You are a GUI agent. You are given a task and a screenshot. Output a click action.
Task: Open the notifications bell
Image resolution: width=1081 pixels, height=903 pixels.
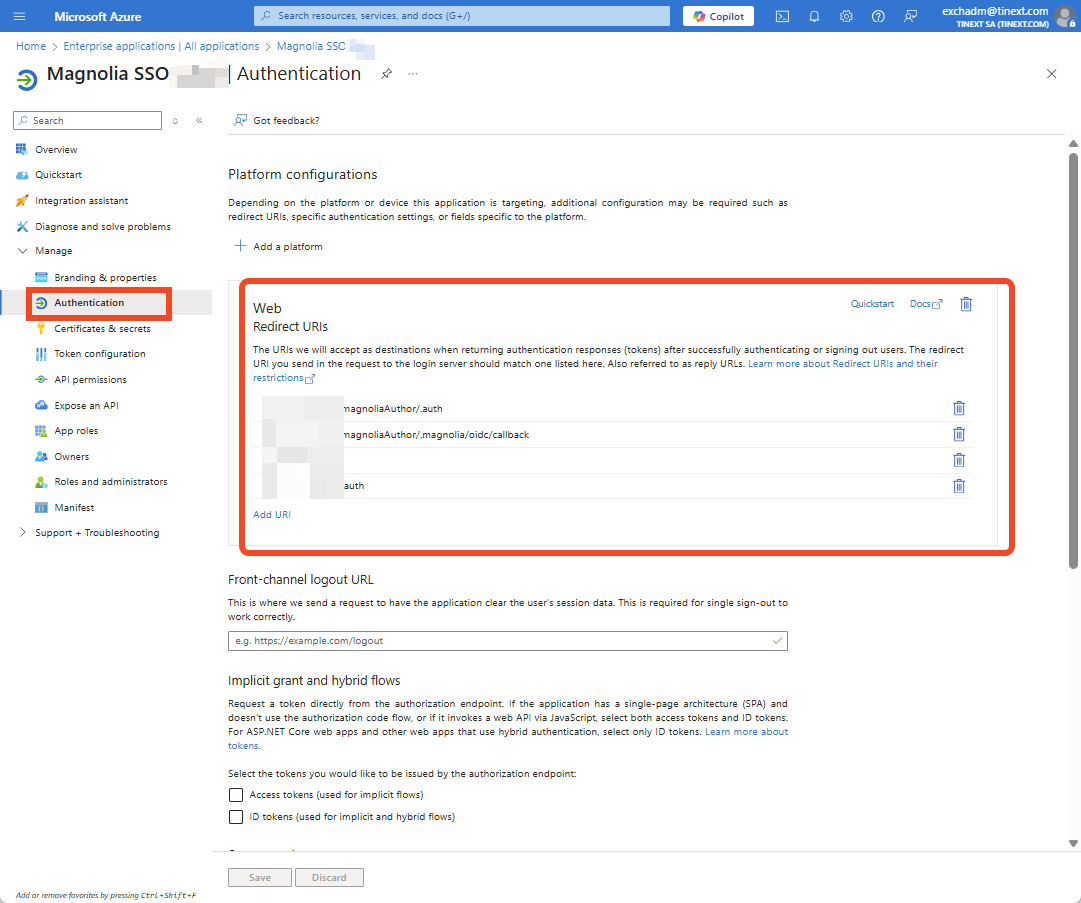coord(814,16)
